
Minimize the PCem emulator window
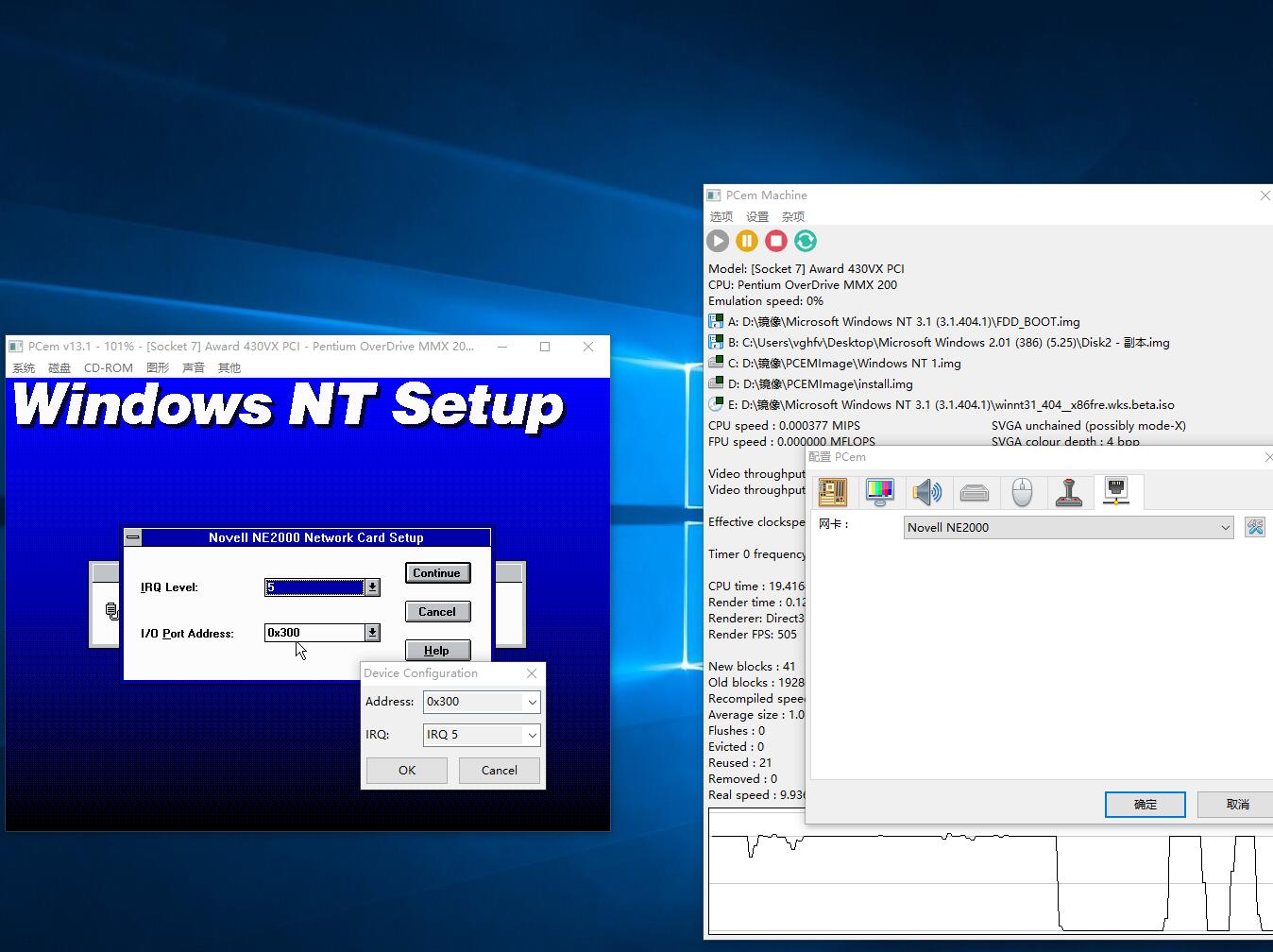pos(502,347)
